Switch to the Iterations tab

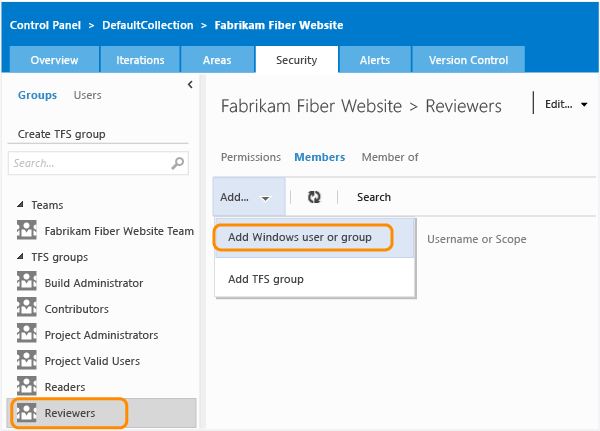point(140,60)
